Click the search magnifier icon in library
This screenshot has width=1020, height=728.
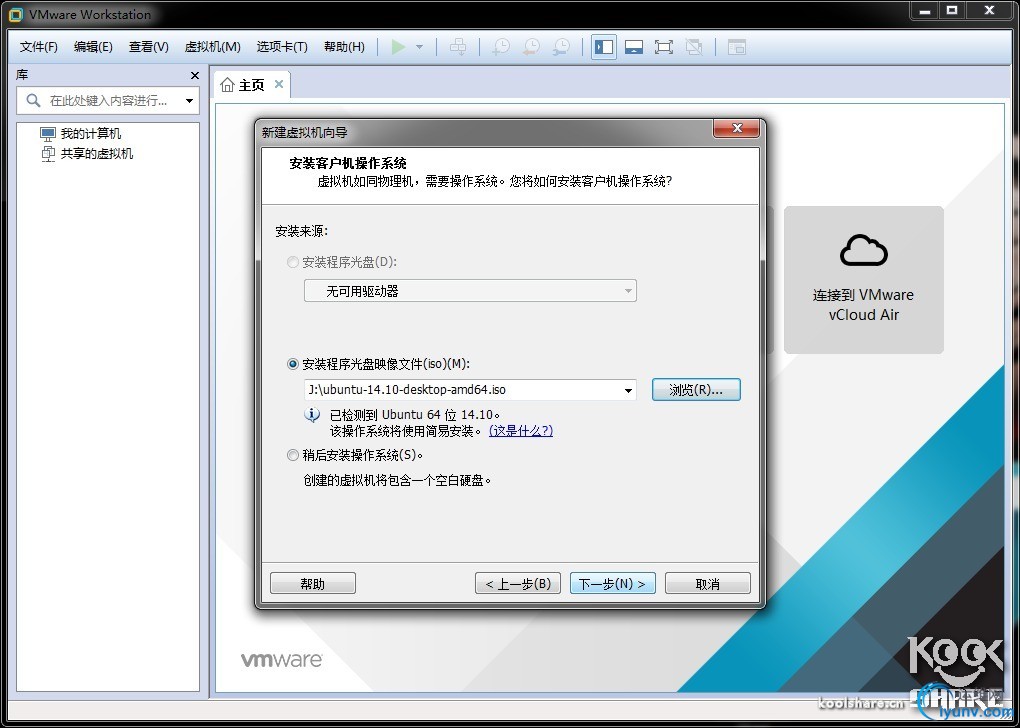33,101
